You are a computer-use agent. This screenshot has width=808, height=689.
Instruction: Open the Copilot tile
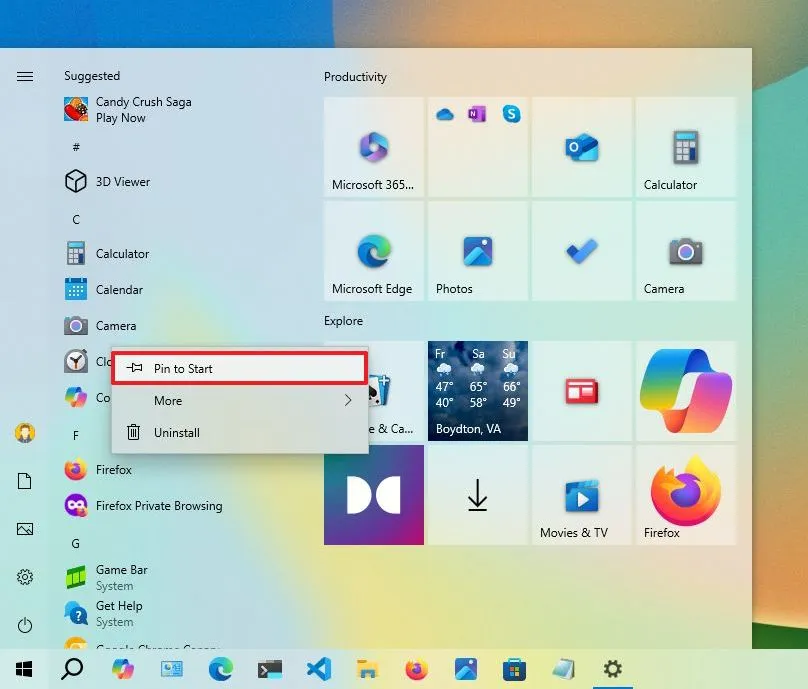686,391
